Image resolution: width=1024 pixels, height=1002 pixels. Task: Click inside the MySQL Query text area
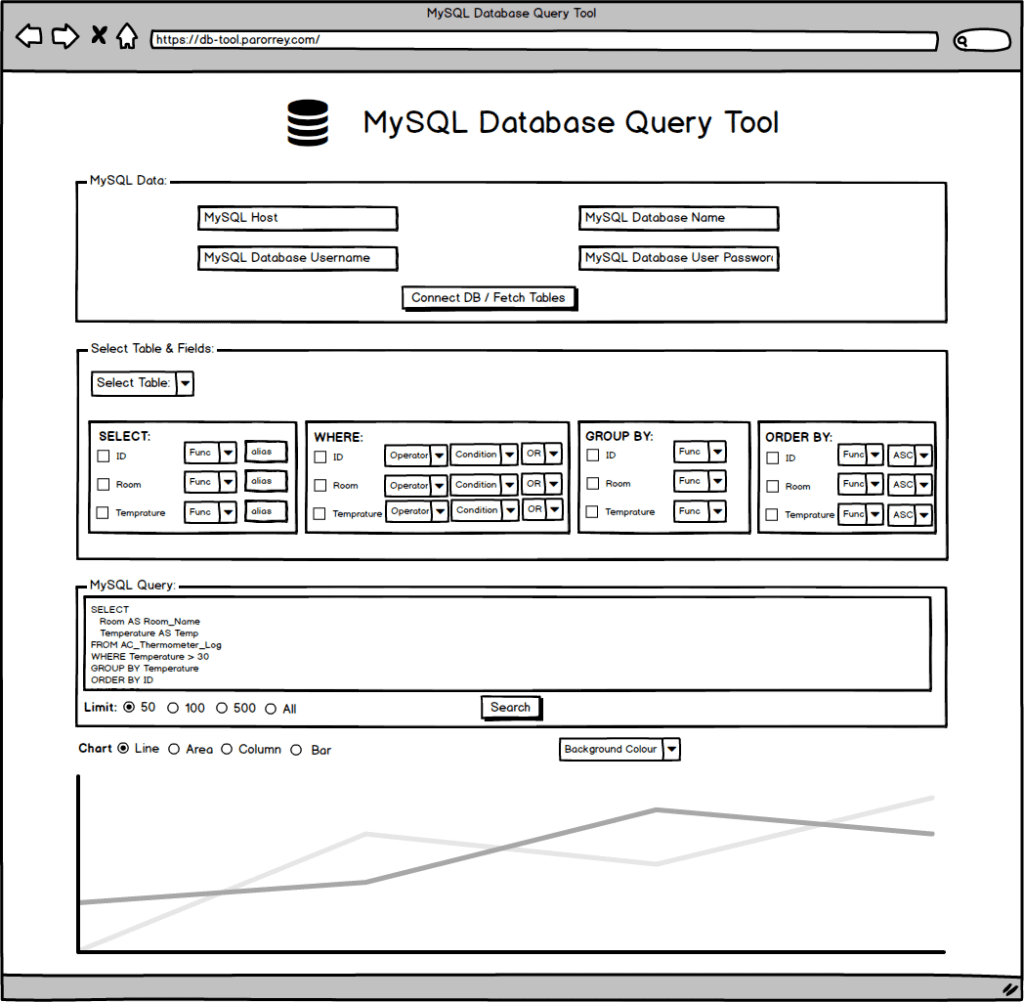(x=507, y=643)
